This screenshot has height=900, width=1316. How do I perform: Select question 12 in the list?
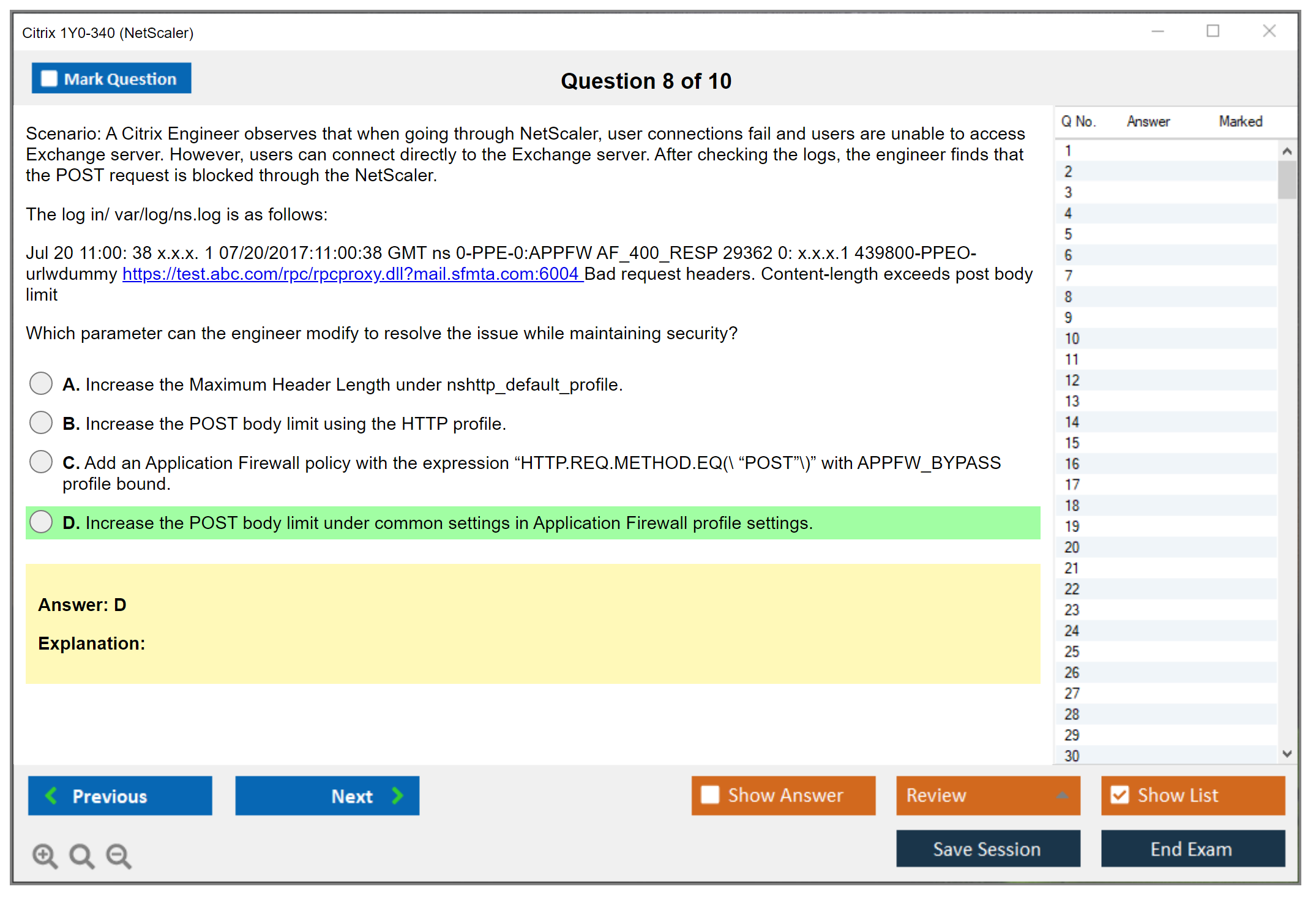1072,380
